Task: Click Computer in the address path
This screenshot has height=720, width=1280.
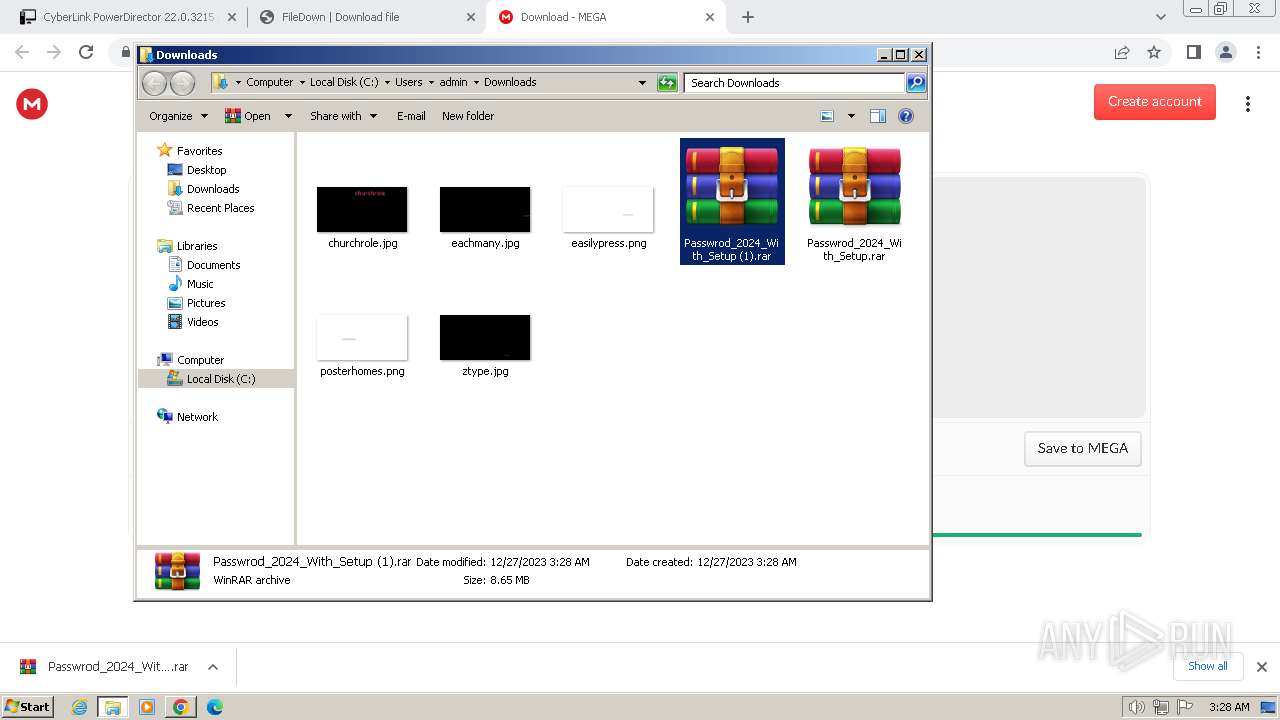Action: click(270, 83)
